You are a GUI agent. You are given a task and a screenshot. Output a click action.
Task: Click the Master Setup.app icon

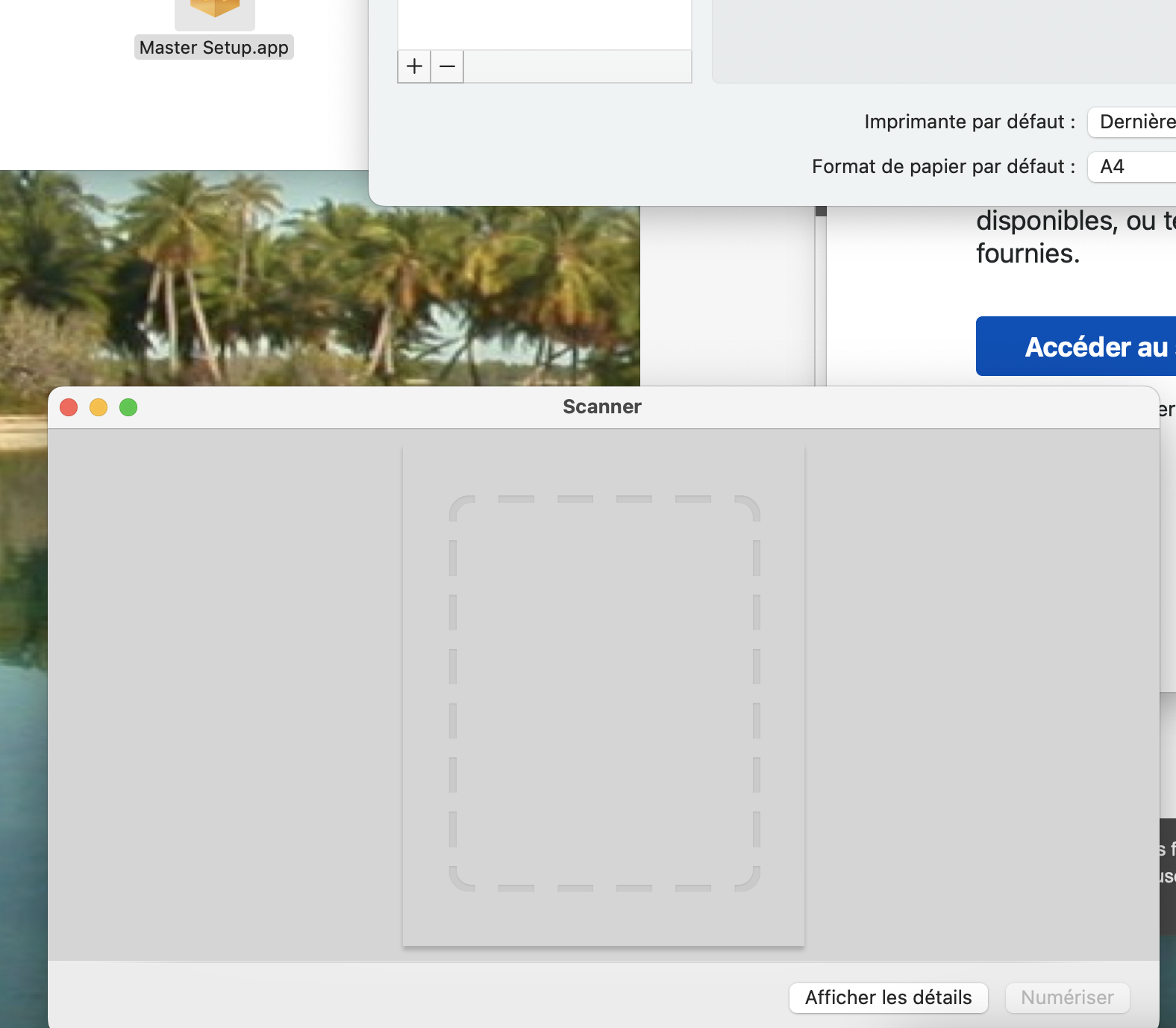pos(215,13)
